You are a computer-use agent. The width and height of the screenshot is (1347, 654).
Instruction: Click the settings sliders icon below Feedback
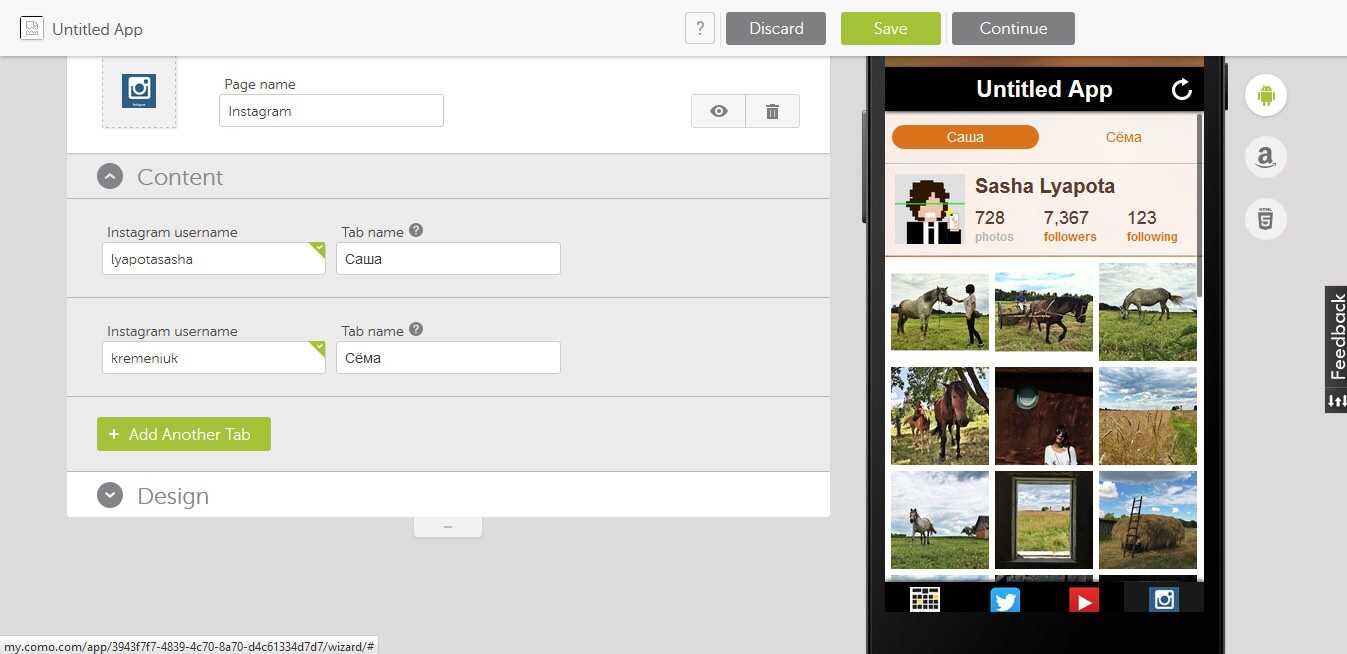click(x=1337, y=401)
